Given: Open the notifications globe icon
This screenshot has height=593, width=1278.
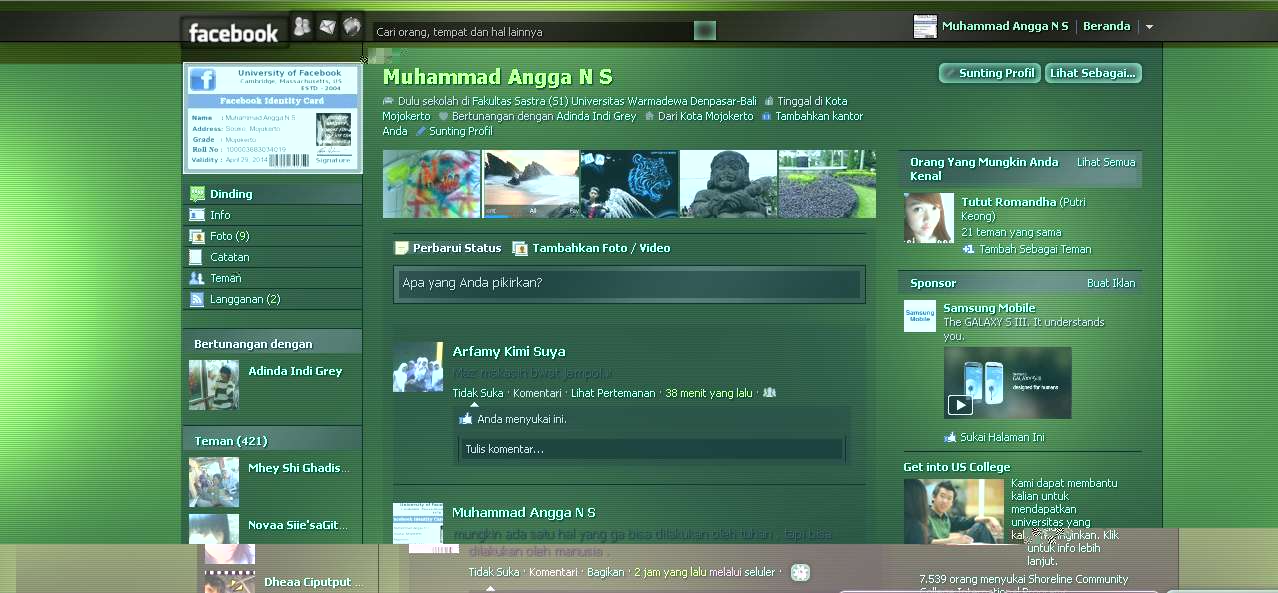Looking at the screenshot, I should 351,27.
